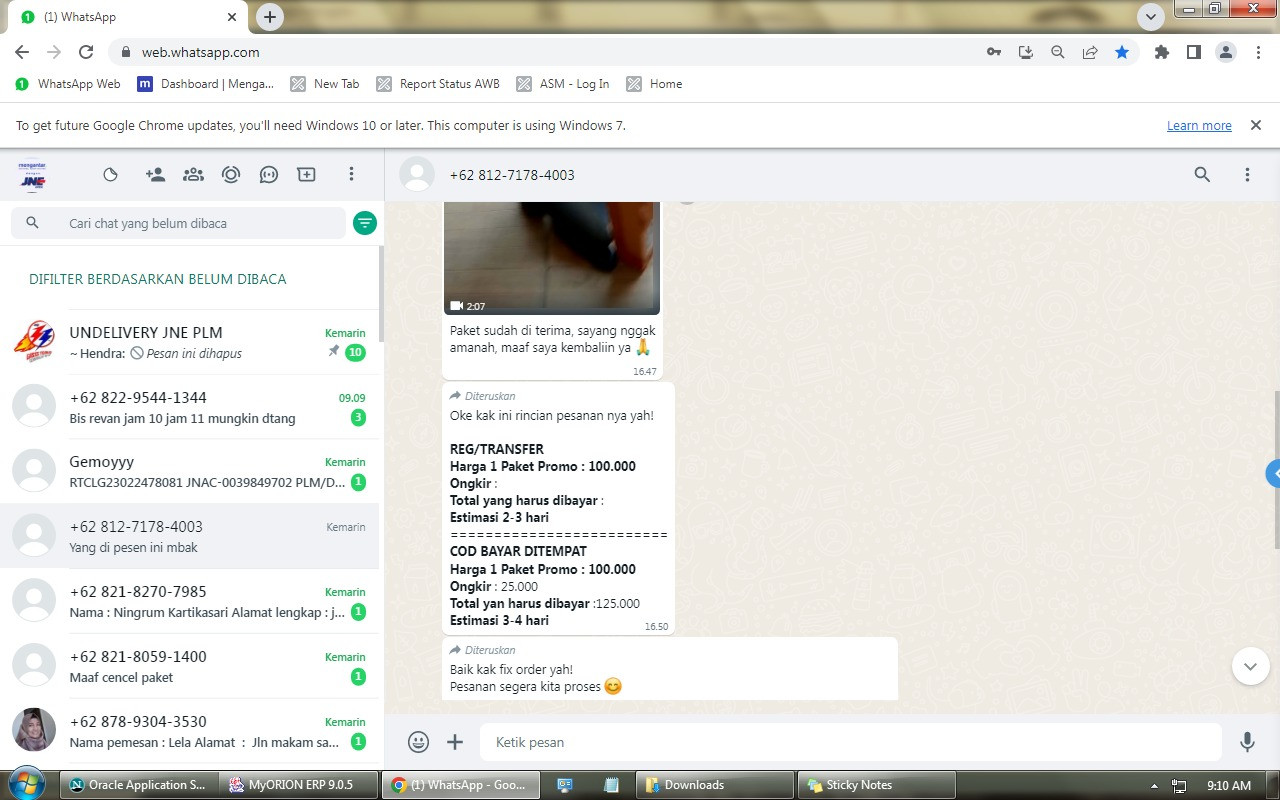1280x800 pixels.
Task: Open the Gemoyyy chat
Action: tap(190, 472)
